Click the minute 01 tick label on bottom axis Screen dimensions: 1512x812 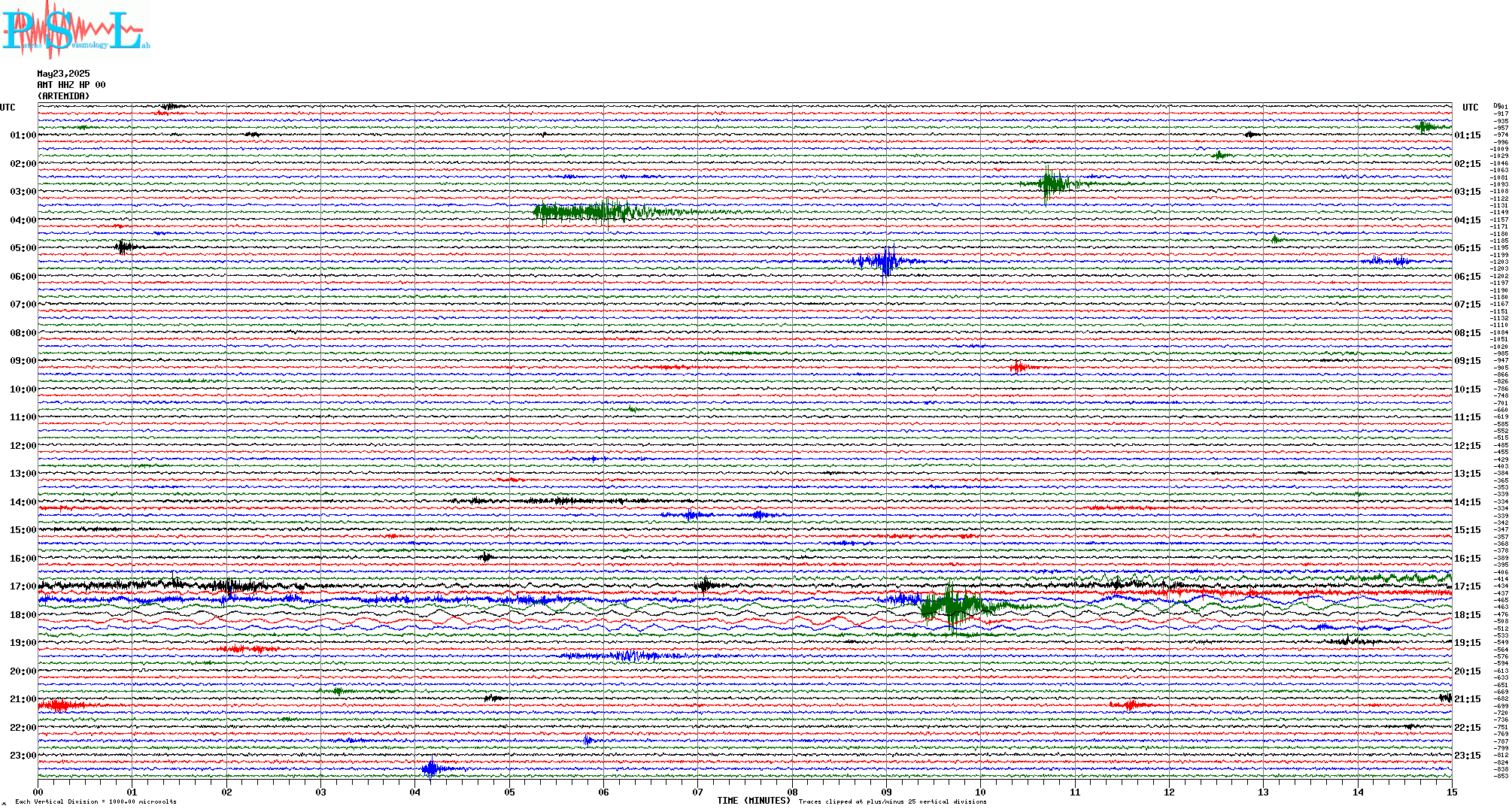[132, 792]
